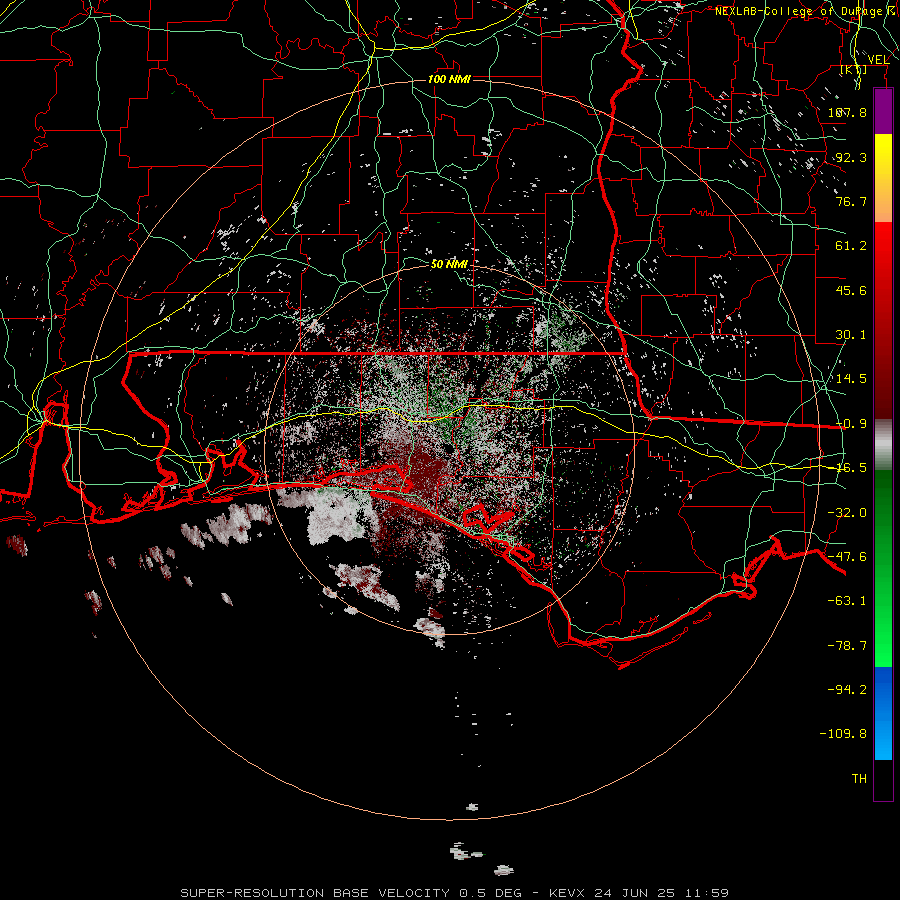The width and height of the screenshot is (900, 900).
Task: Select the -0.9 legend value
Action: point(851,424)
